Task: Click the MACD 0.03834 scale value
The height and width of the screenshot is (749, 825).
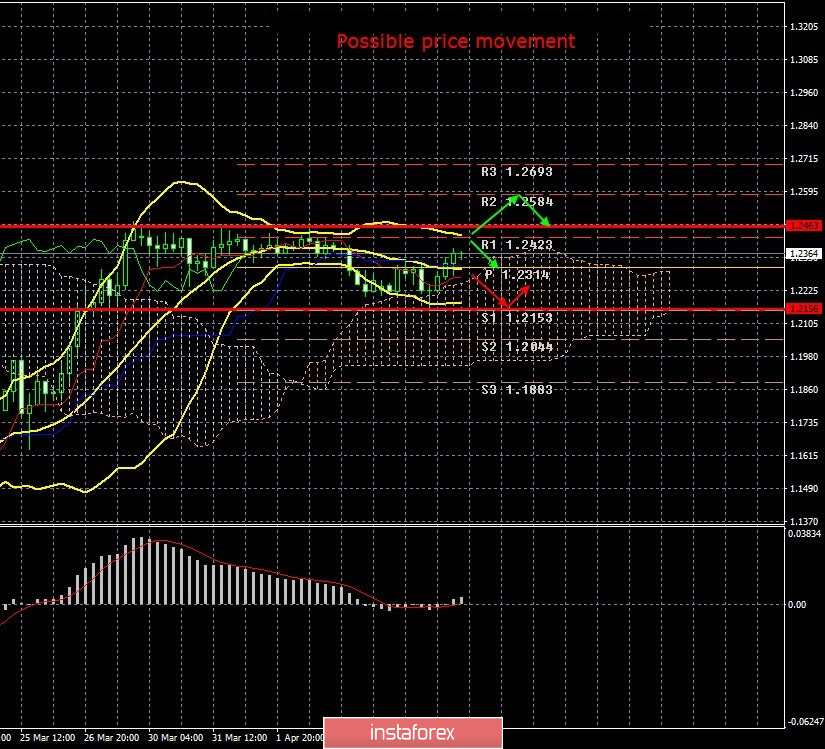Action: coord(805,534)
